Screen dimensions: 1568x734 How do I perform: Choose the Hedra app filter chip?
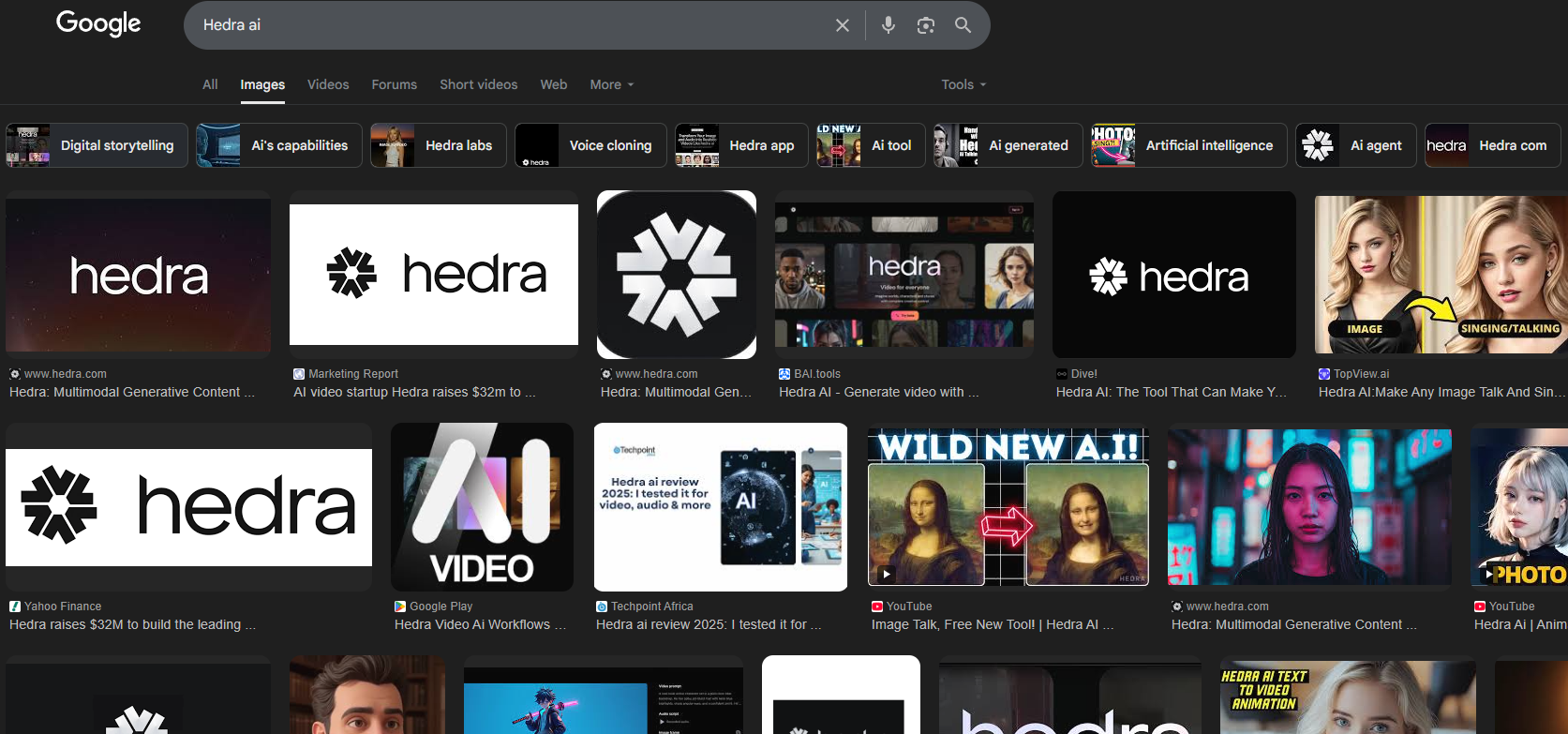coord(741,145)
